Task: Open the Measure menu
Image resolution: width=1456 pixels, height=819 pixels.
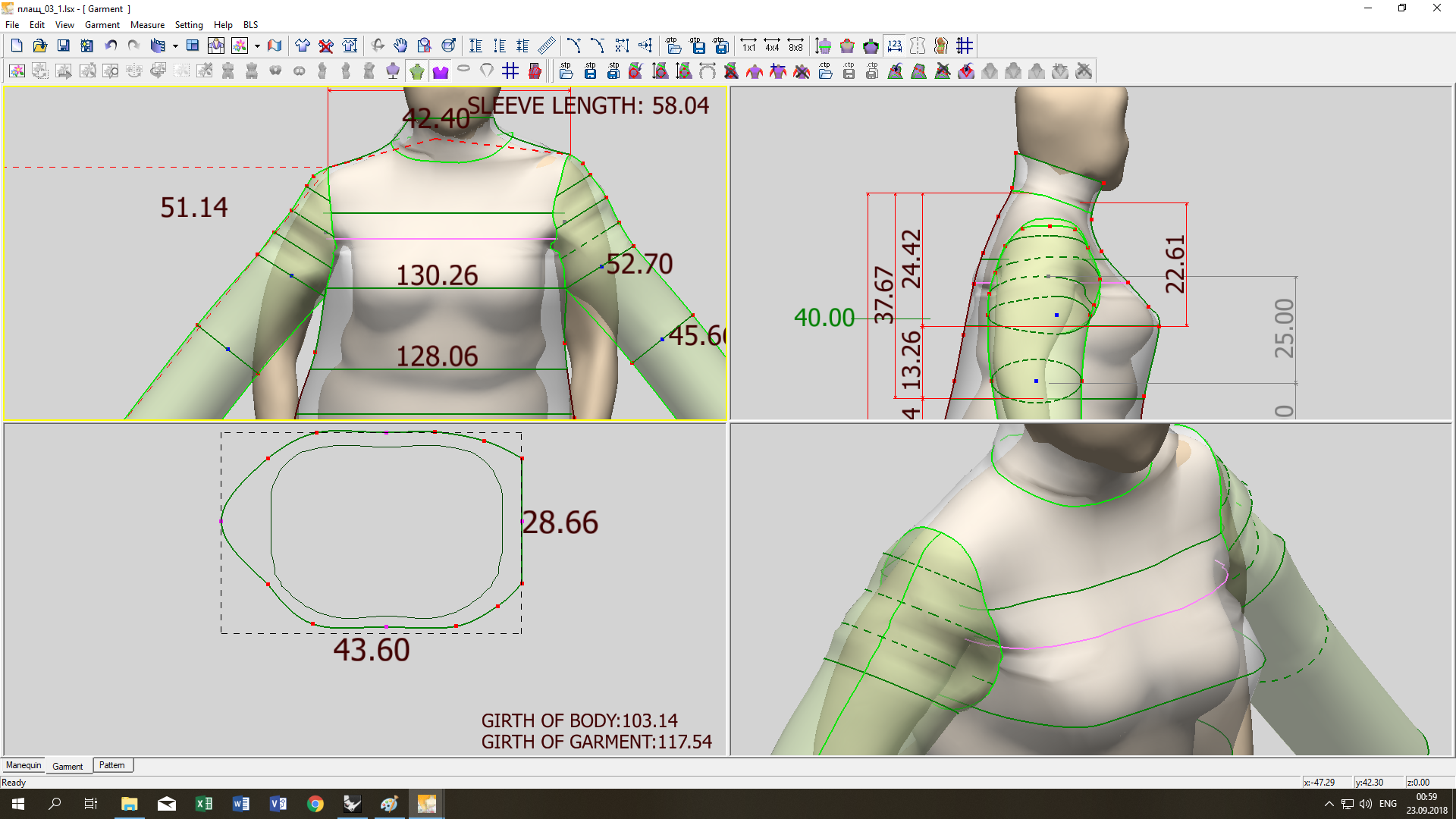Action: click(147, 25)
